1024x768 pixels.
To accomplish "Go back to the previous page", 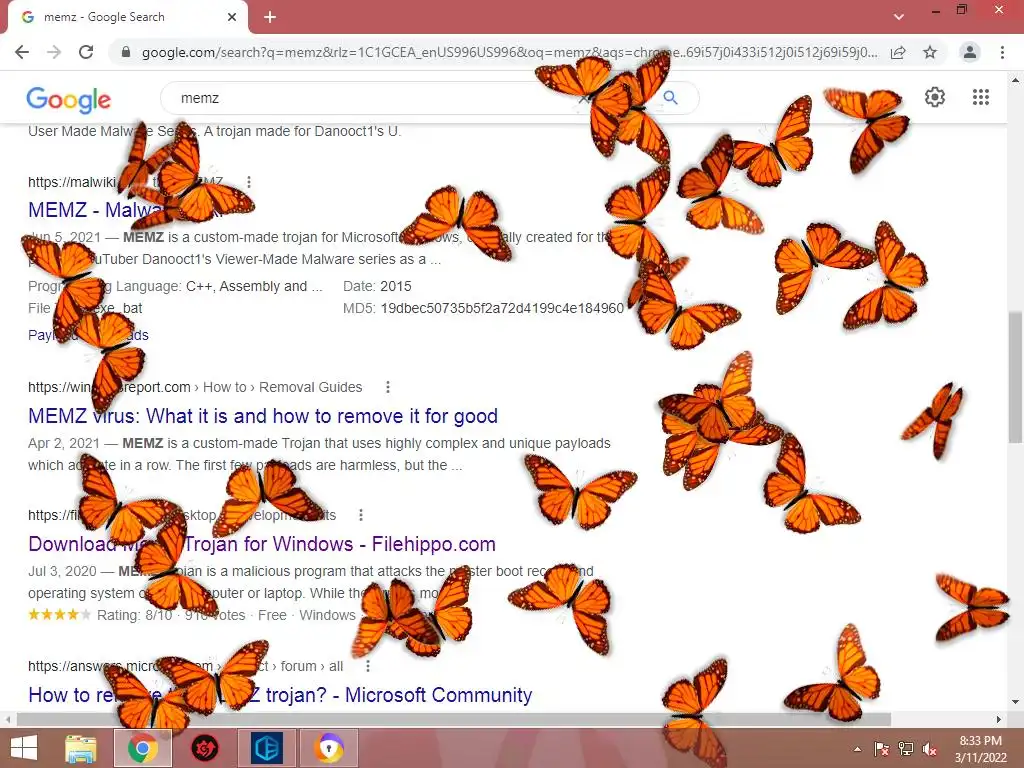I will pyautogui.click(x=22, y=52).
